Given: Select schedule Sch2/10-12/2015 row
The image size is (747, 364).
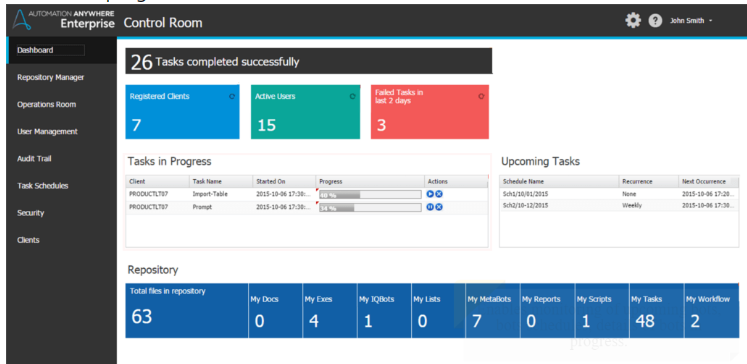Looking at the screenshot, I should [619, 205].
